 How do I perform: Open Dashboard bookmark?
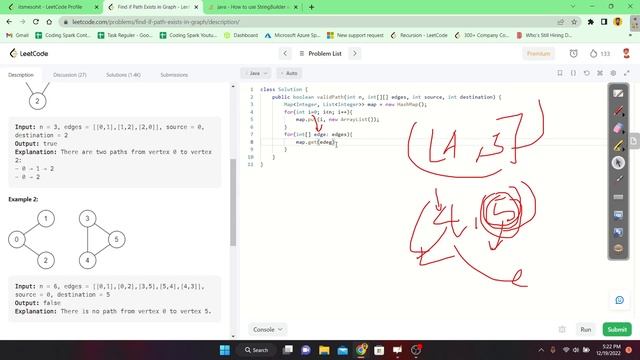tap(241, 36)
